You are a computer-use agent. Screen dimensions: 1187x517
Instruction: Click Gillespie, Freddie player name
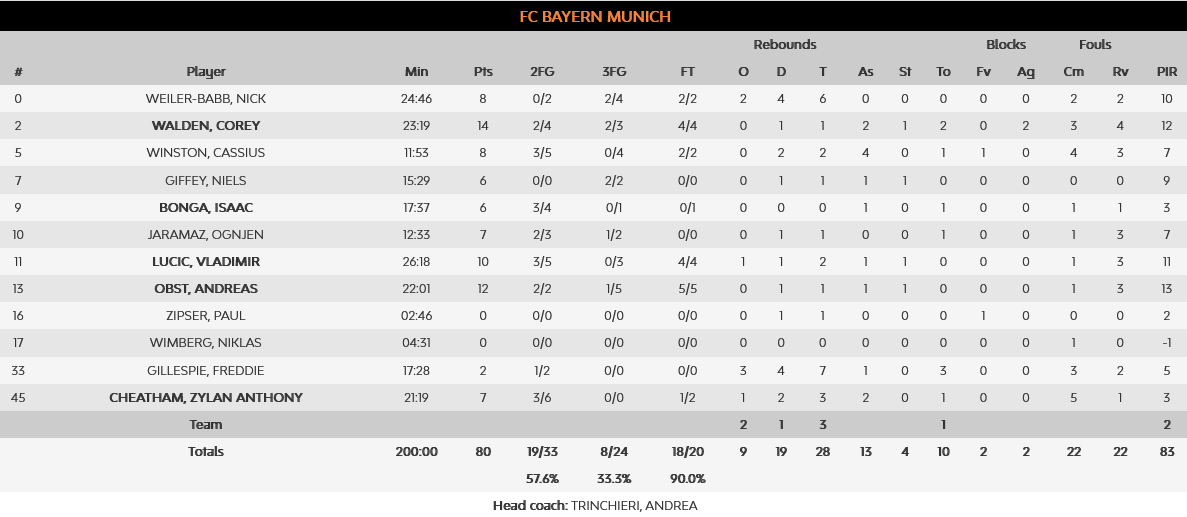(205, 370)
